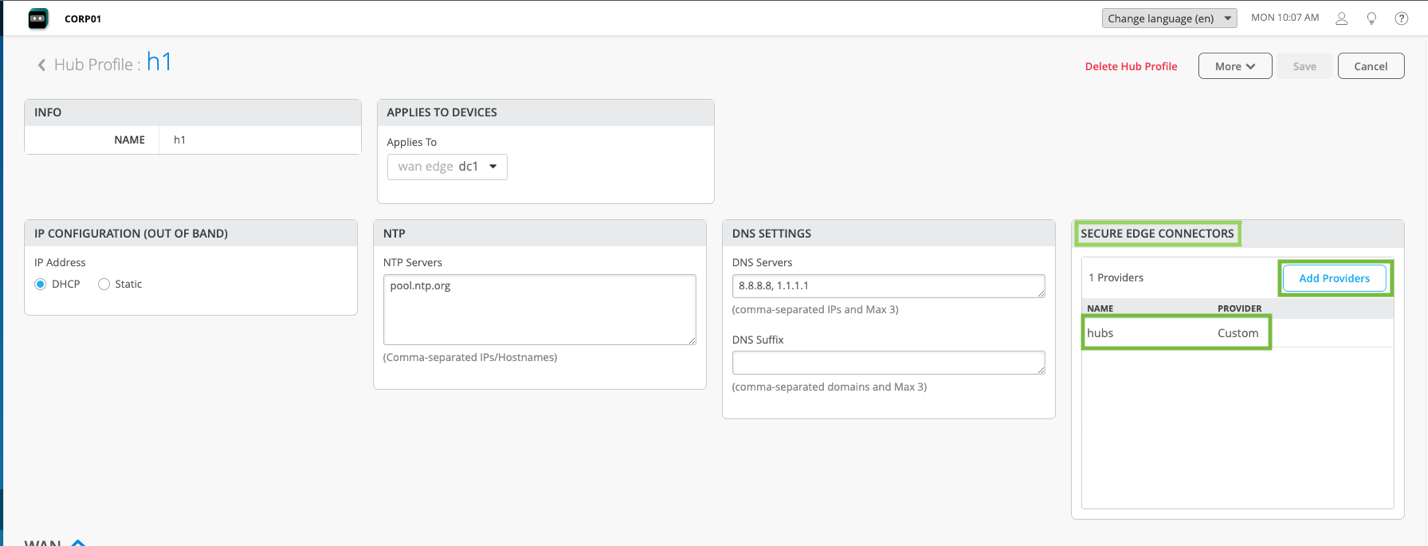
Task: Open the Applies To wan edge dropdown
Action: (447, 166)
